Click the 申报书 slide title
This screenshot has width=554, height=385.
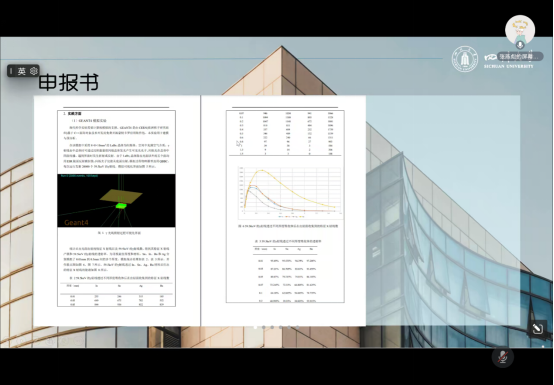[x=68, y=83]
